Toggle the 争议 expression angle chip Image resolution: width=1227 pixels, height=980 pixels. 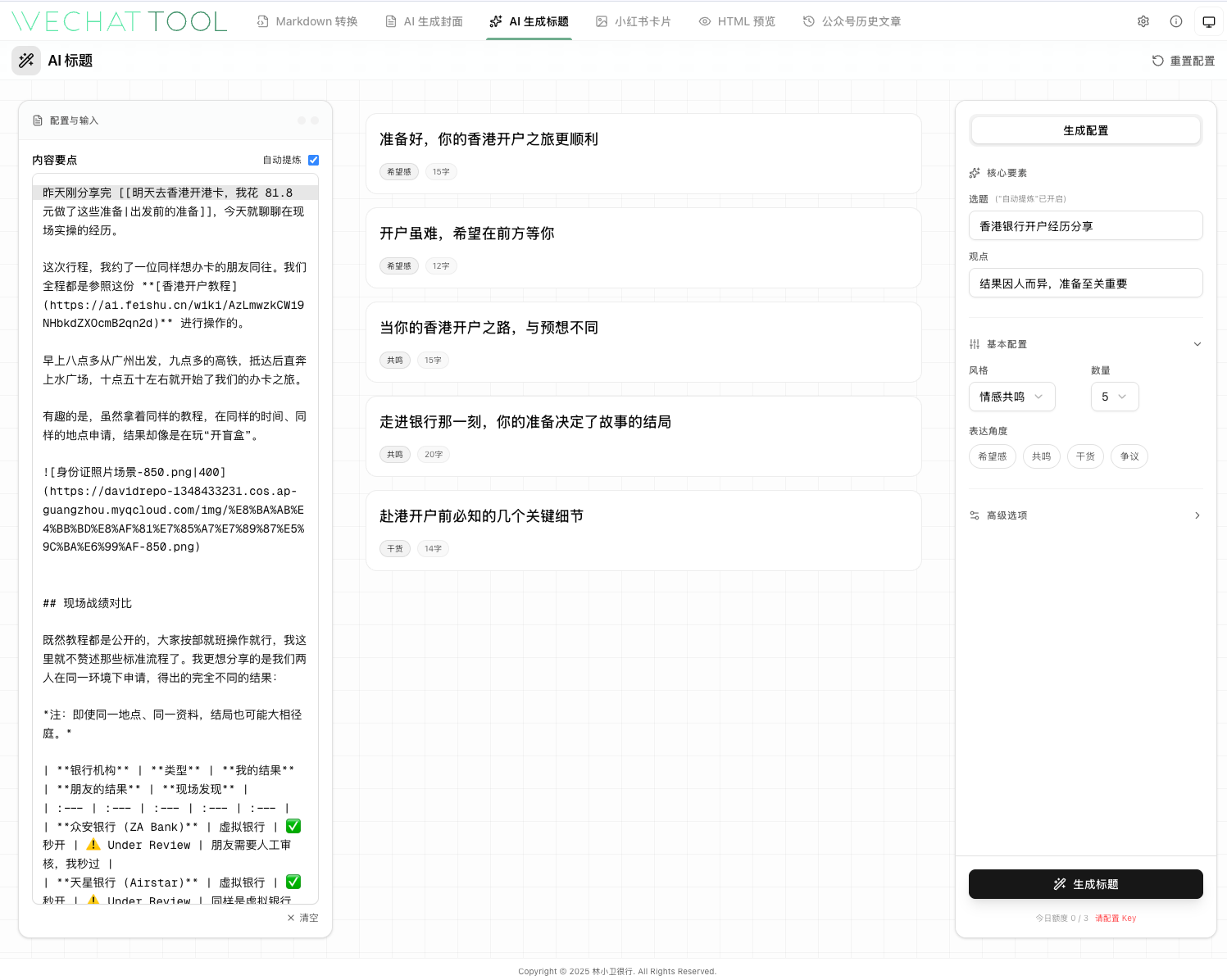pos(1129,456)
